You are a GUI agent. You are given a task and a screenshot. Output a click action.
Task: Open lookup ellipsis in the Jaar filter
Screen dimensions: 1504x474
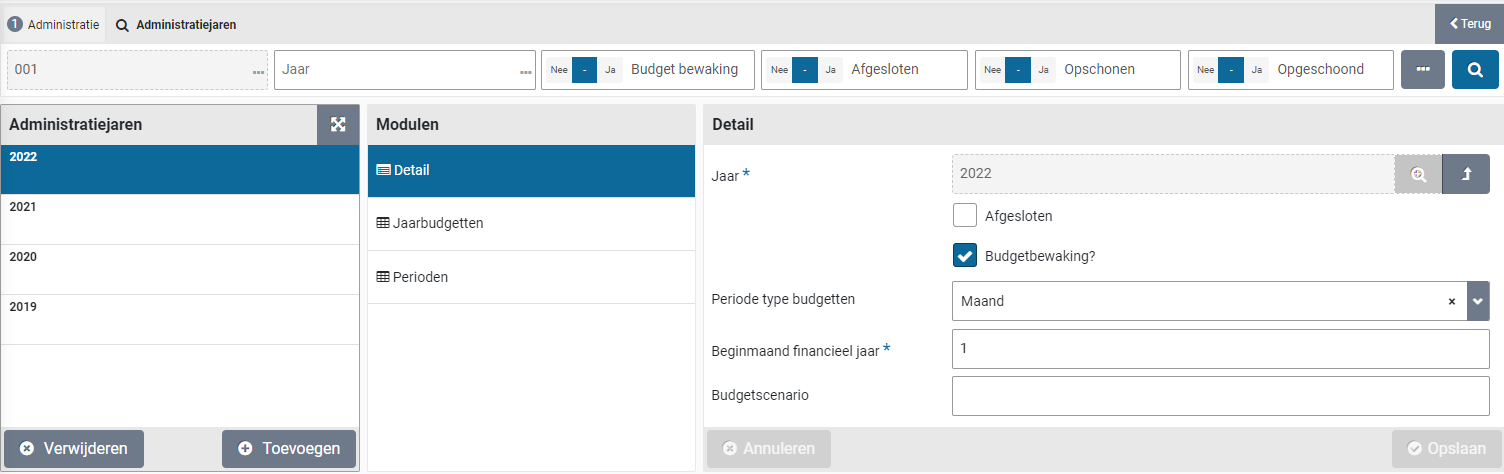click(525, 71)
